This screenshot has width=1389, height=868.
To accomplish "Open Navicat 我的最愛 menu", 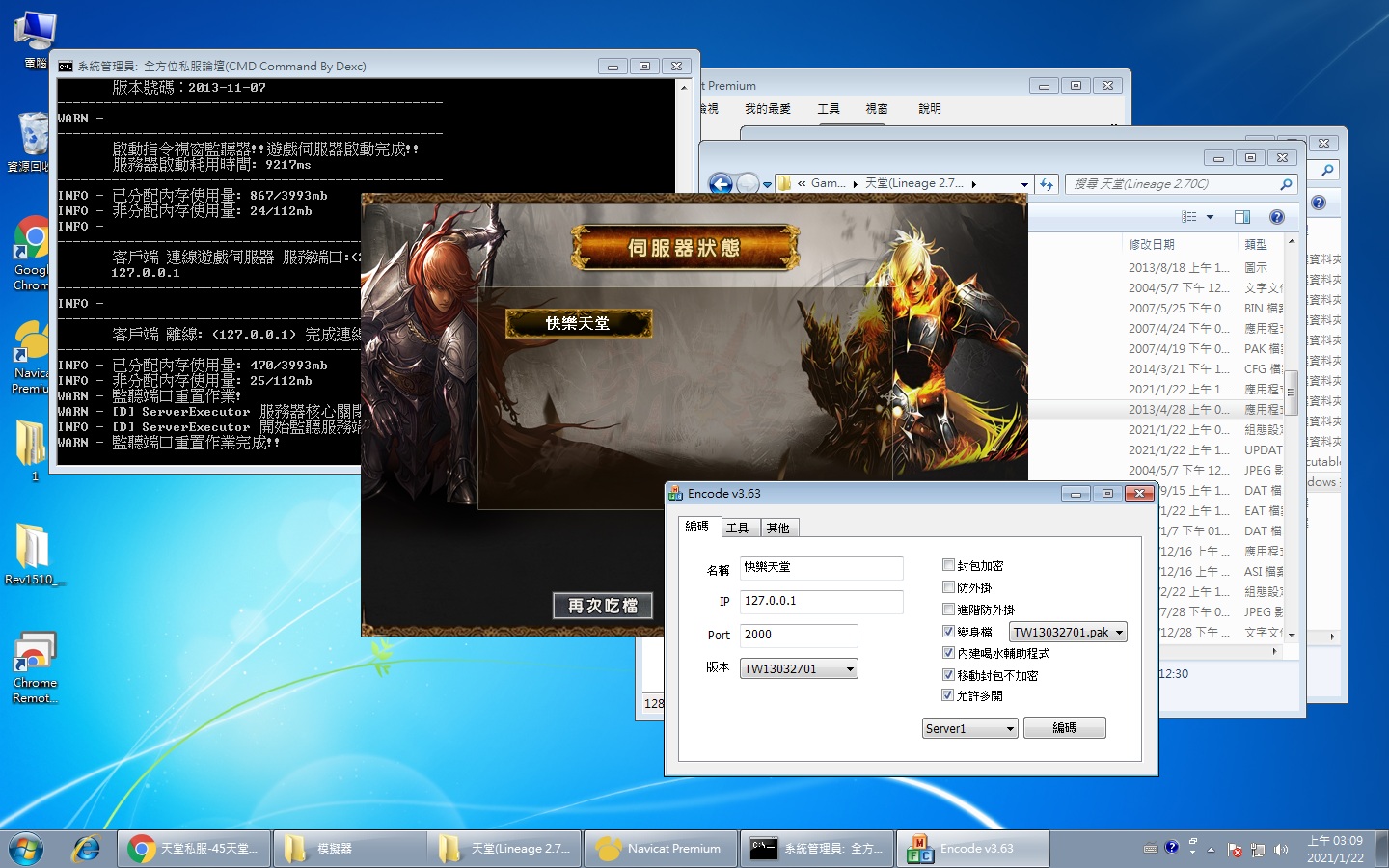I will [x=767, y=109].
